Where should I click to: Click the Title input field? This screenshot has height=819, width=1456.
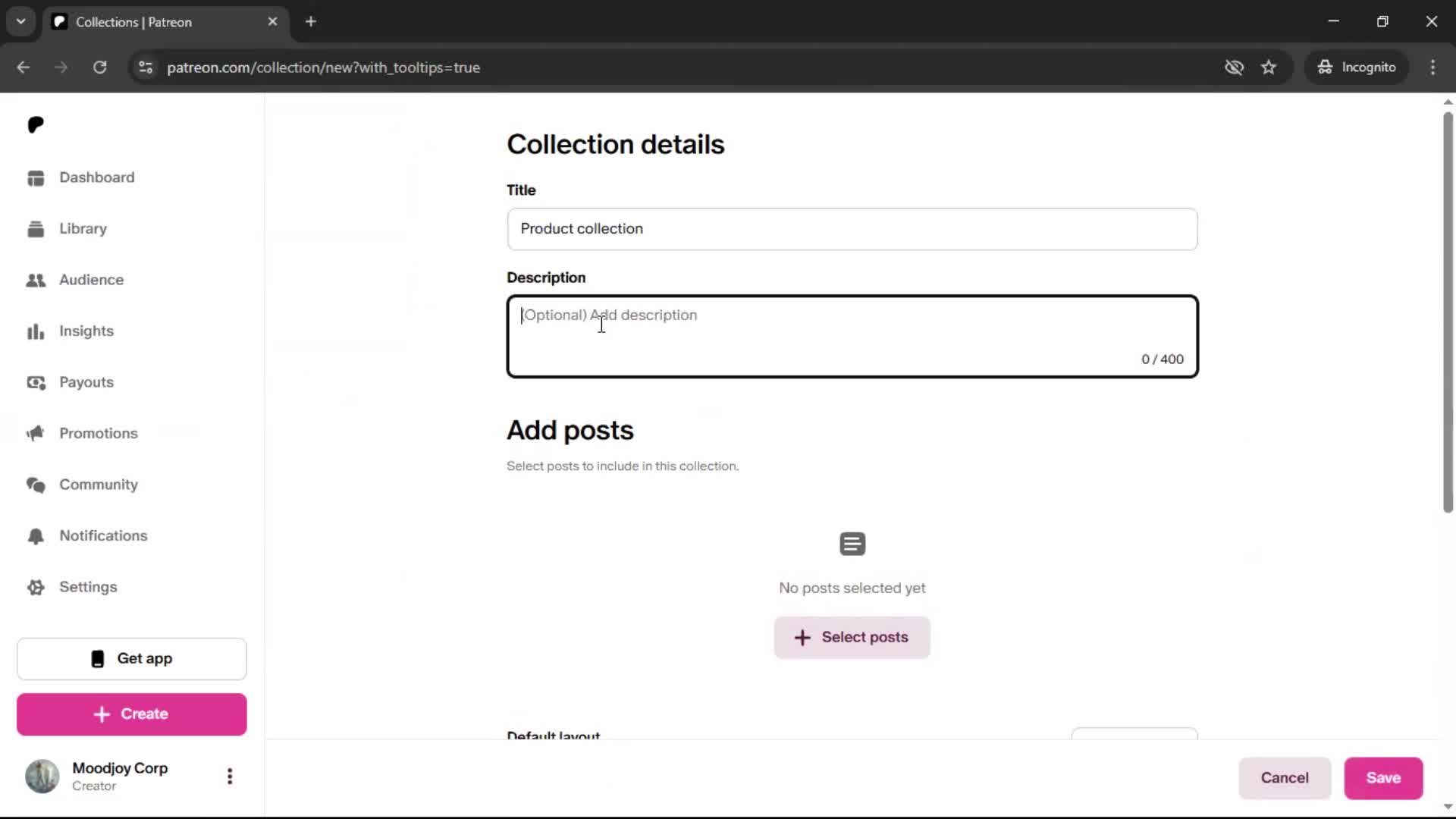[852, 229]
